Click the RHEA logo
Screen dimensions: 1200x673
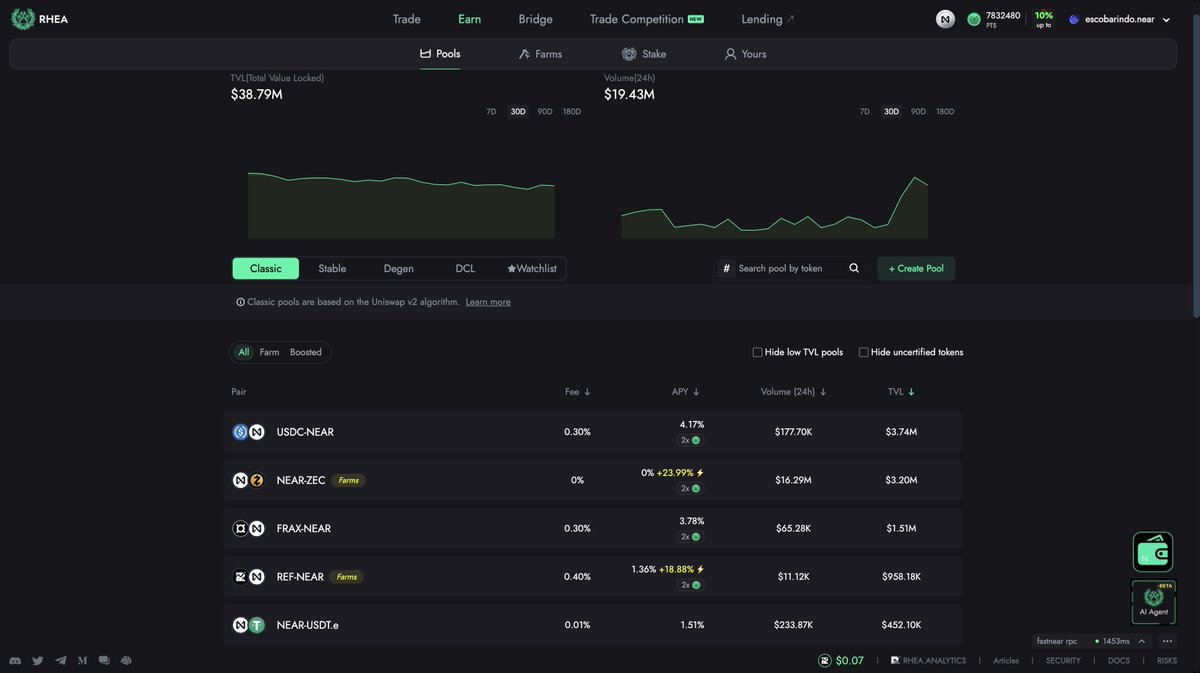pos(39,18)
